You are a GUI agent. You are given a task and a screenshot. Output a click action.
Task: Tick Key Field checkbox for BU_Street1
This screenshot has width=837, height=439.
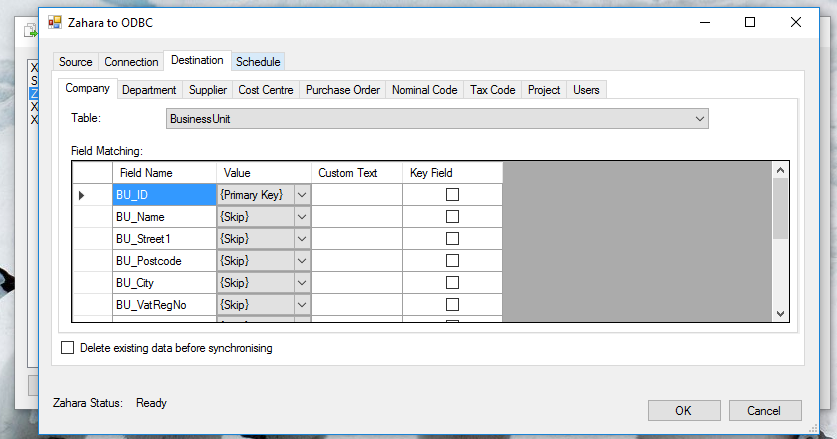(452, 238)
